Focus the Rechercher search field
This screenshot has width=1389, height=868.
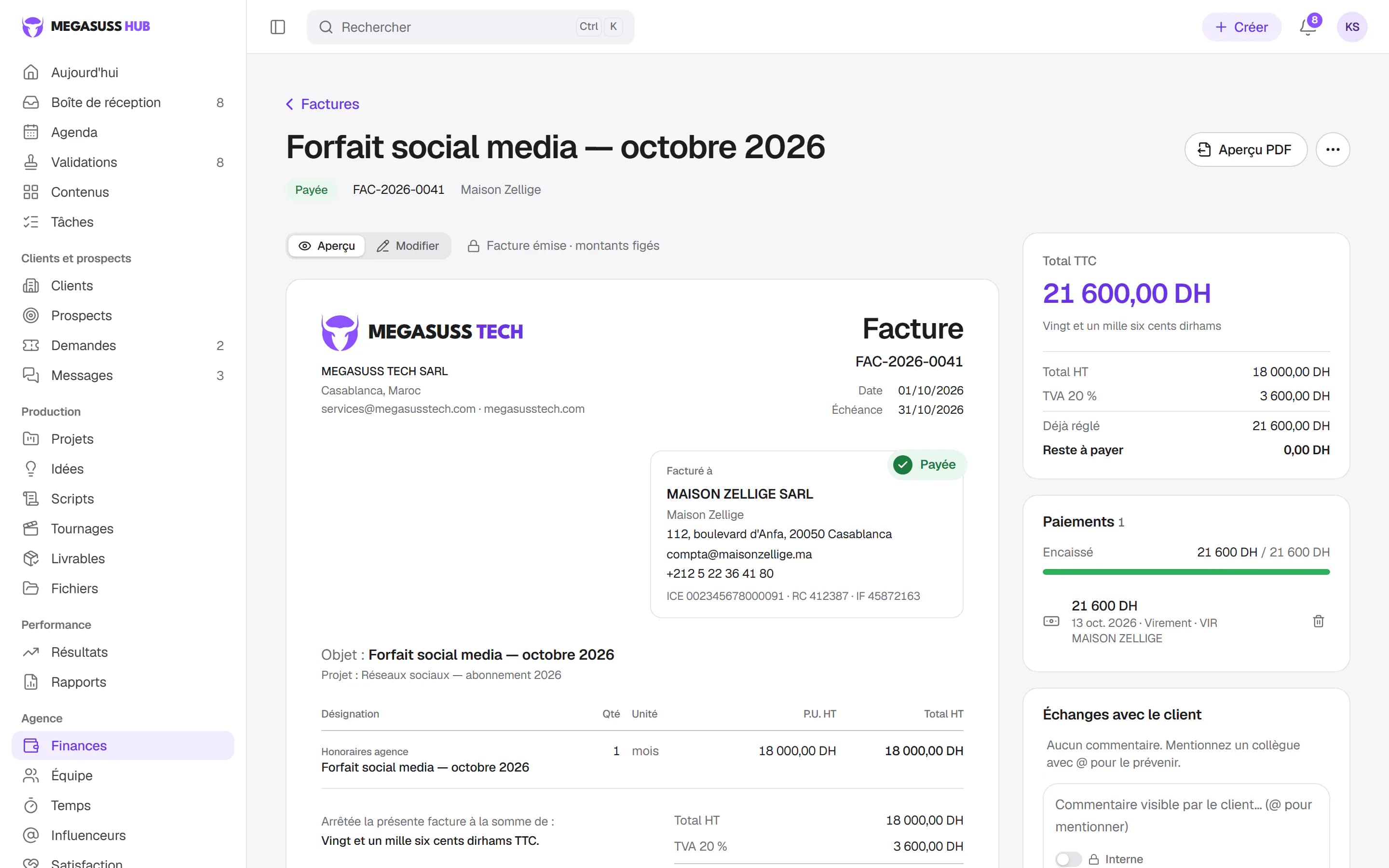point(470,27)
